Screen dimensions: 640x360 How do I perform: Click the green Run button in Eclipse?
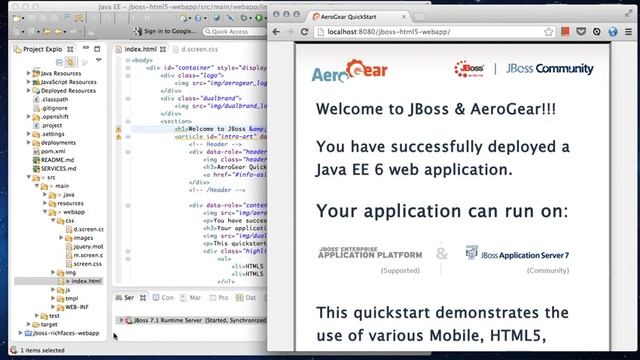point(259,18)
